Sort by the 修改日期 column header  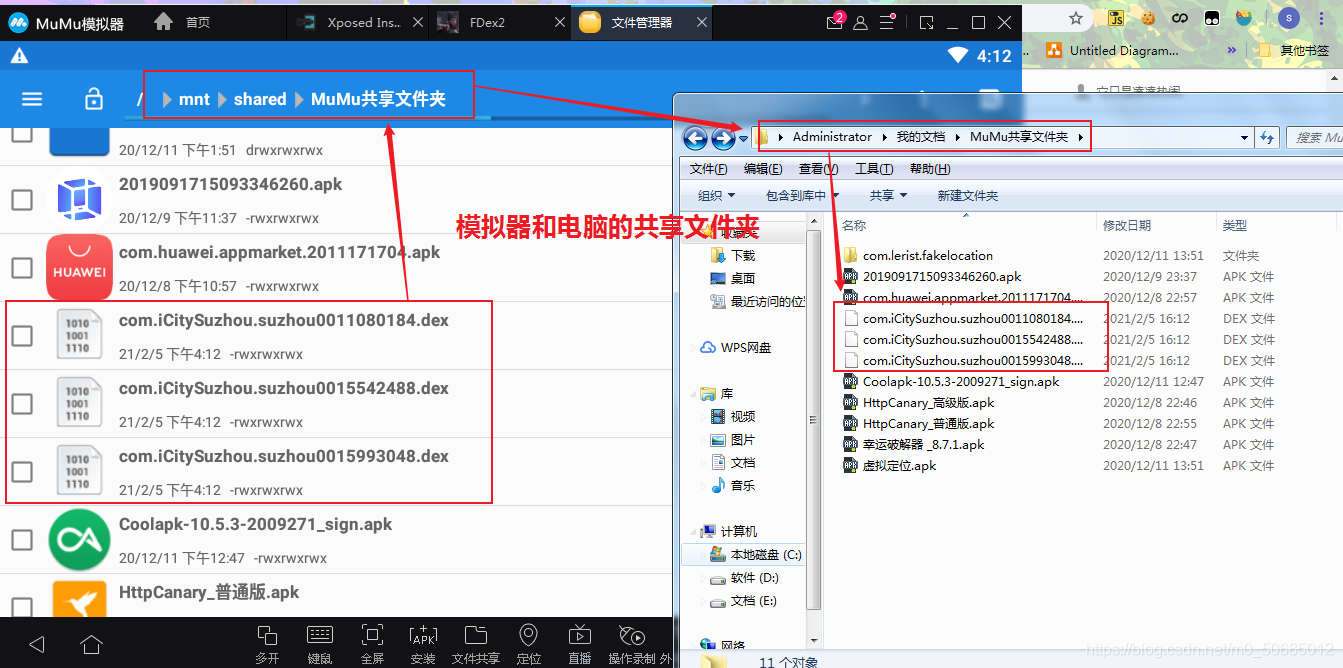pyautogui.click(x=1127, y=225)
